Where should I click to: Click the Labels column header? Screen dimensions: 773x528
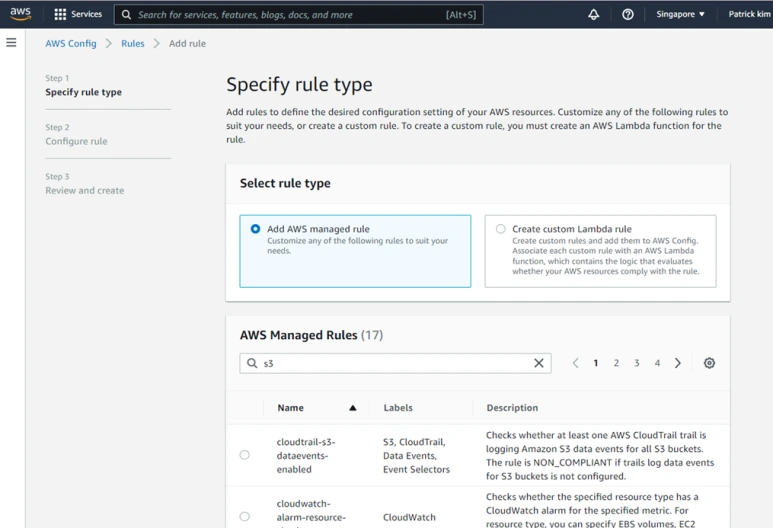click(398, 408)
